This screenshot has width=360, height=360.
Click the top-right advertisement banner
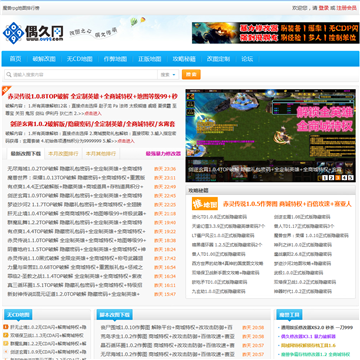(275, 33)
